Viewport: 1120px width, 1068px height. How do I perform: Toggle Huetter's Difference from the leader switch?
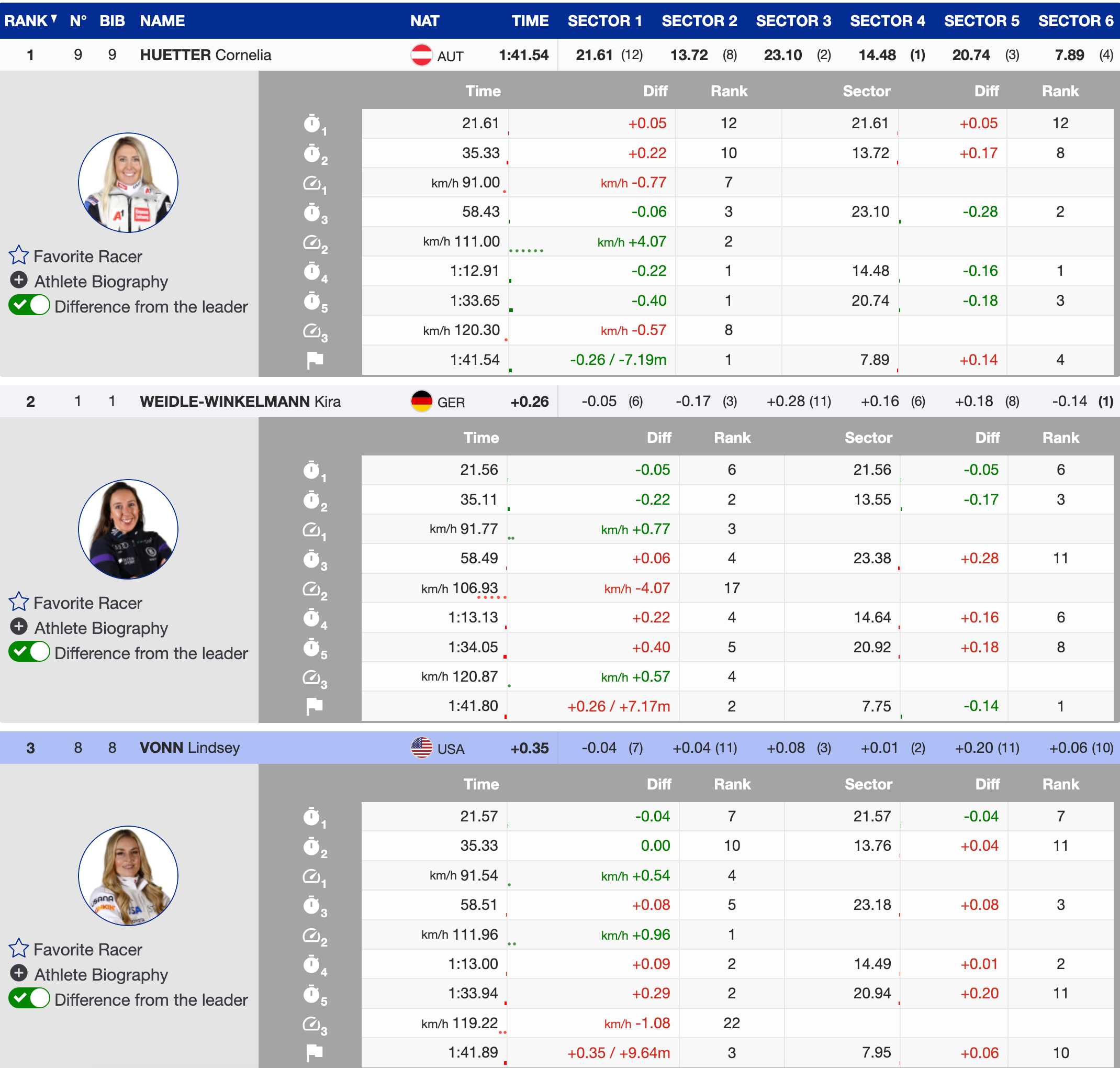coord(30,306)
